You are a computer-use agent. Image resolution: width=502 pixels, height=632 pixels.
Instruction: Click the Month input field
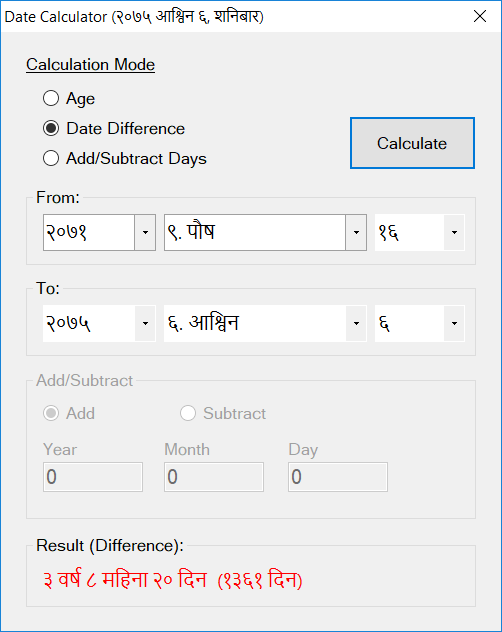(x=214, y=477)
